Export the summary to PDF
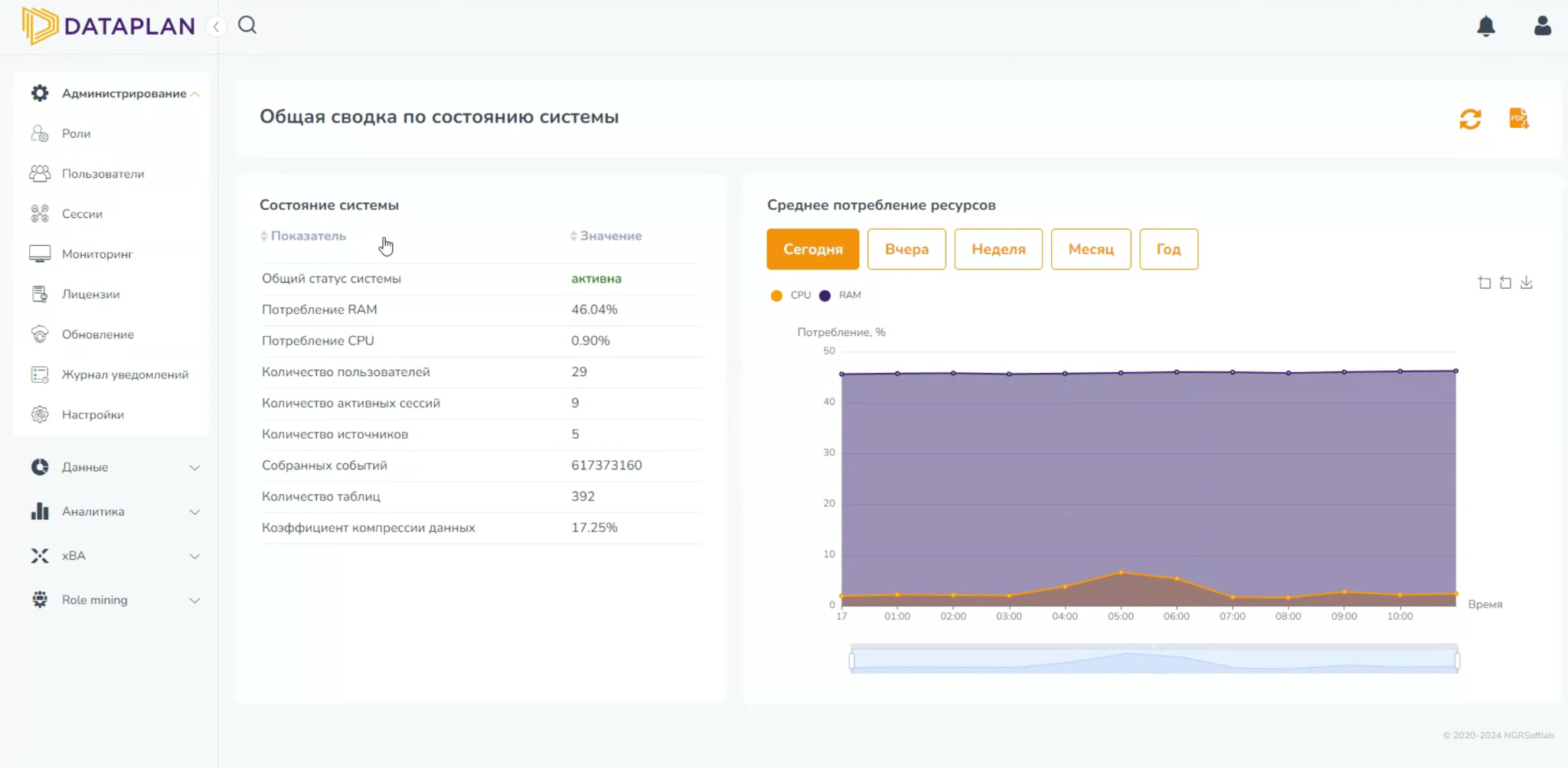 pyautogui.click(x=1518, y=119)
